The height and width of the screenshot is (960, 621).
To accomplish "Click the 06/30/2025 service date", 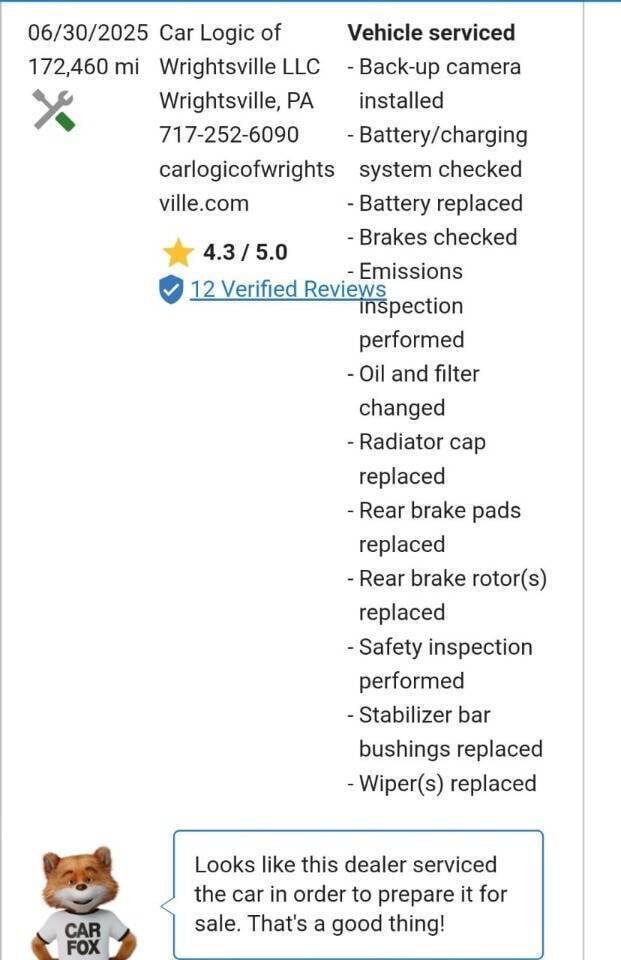I will [88, 32].
